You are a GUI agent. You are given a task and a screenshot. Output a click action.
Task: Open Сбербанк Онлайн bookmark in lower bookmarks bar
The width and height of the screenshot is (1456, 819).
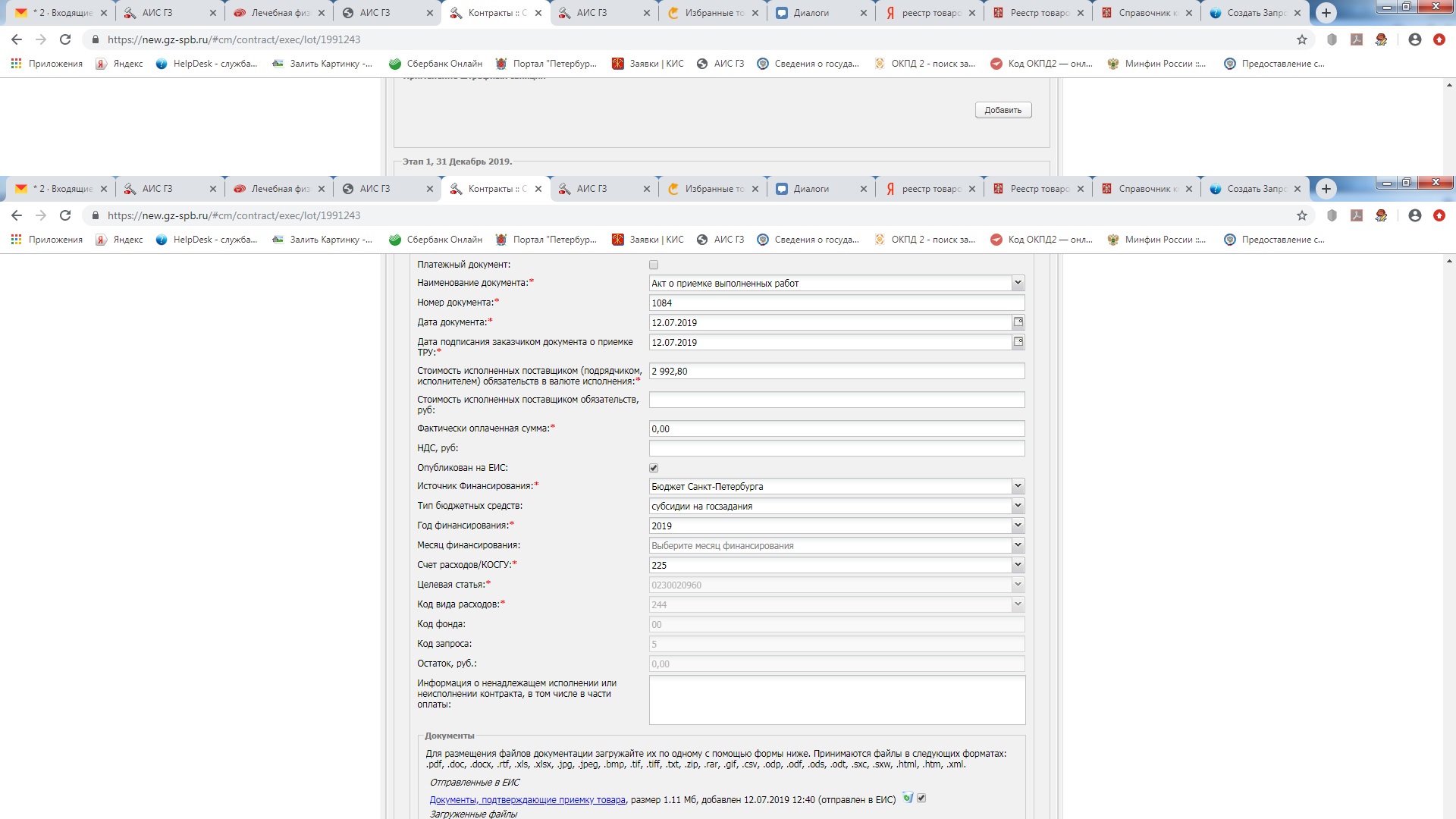(x=435, y=240)
